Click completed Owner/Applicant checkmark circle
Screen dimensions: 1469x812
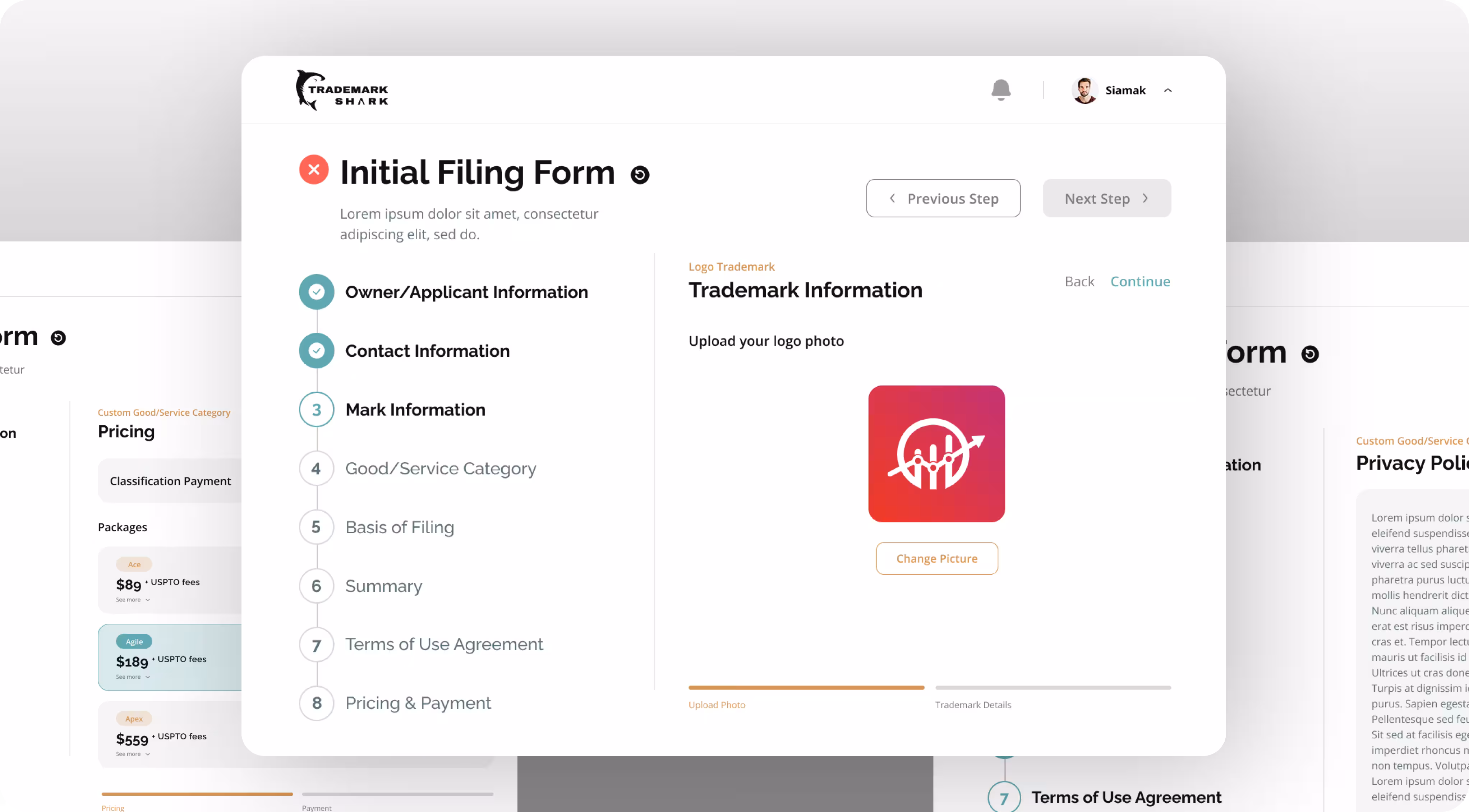[x=317, y=292]
